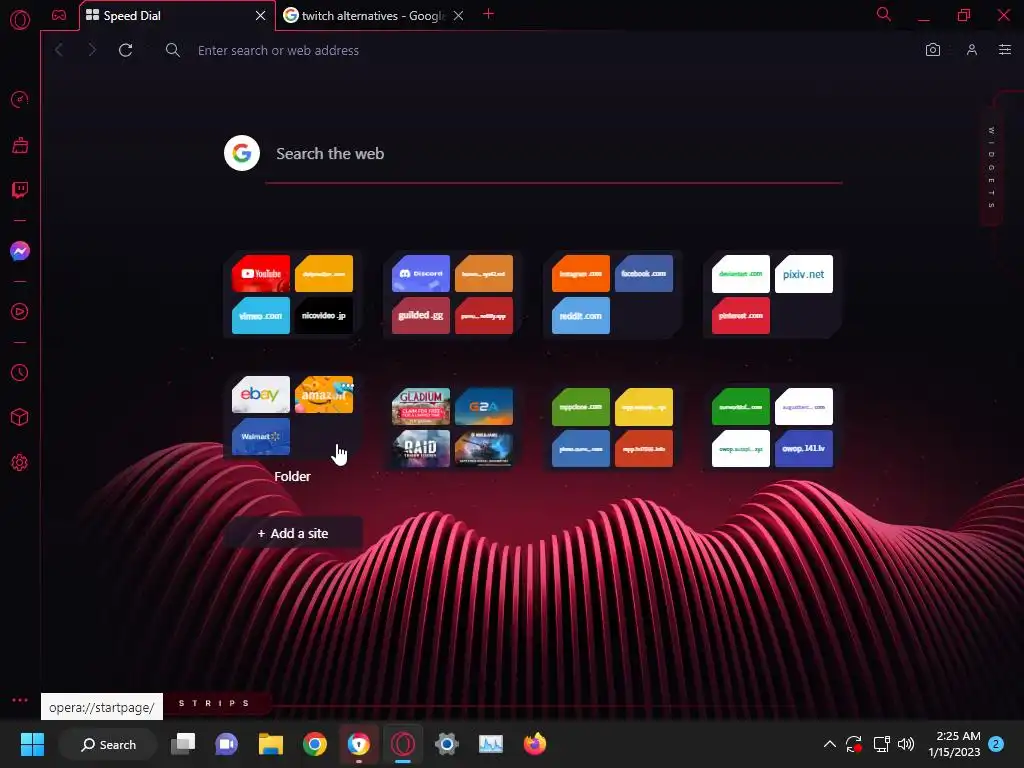Open GX Control speedometer in sidebar
Image resolution: width=1024 pixels, height=768 pixels.
pyautogui.click(x=20, y=99)
